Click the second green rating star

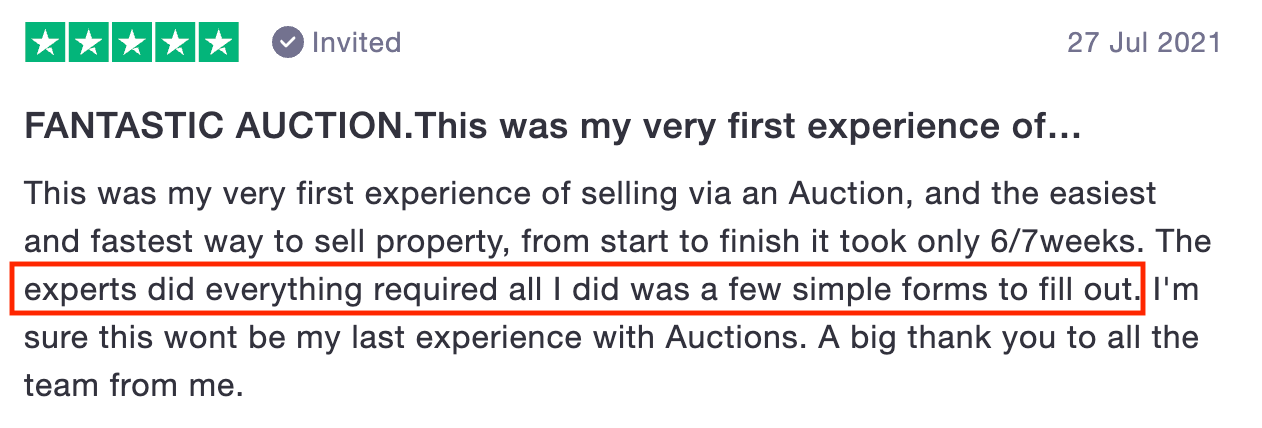click(89, 42)
